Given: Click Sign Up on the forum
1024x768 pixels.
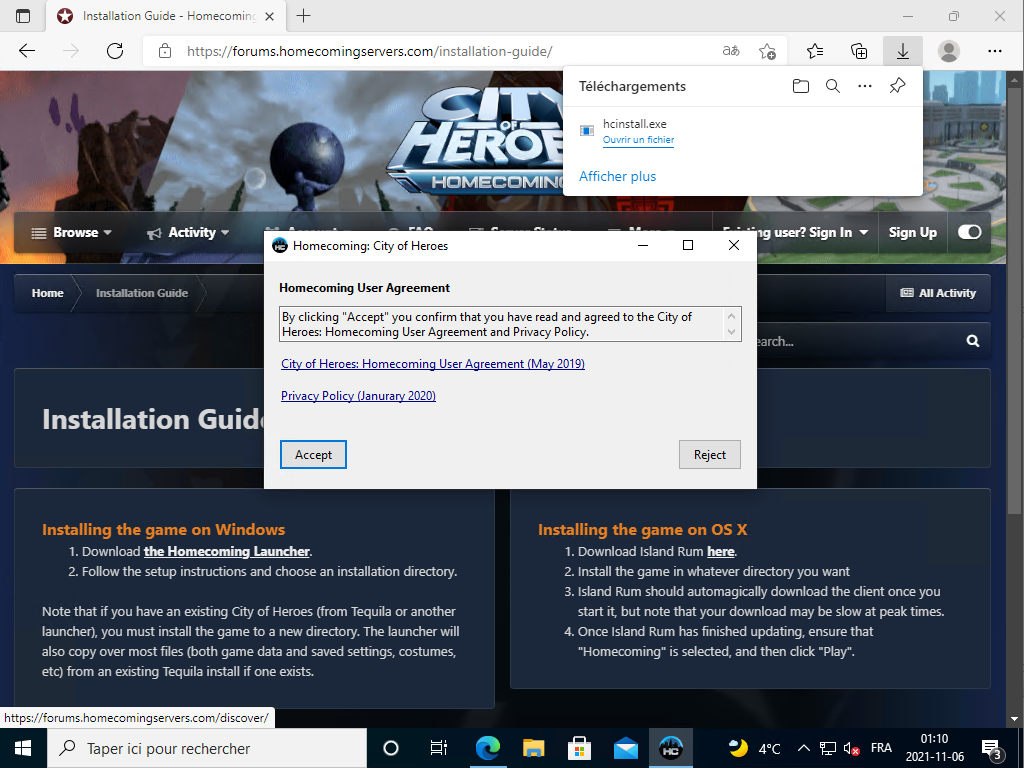Looking at the screenshot, I should (912, 232).
